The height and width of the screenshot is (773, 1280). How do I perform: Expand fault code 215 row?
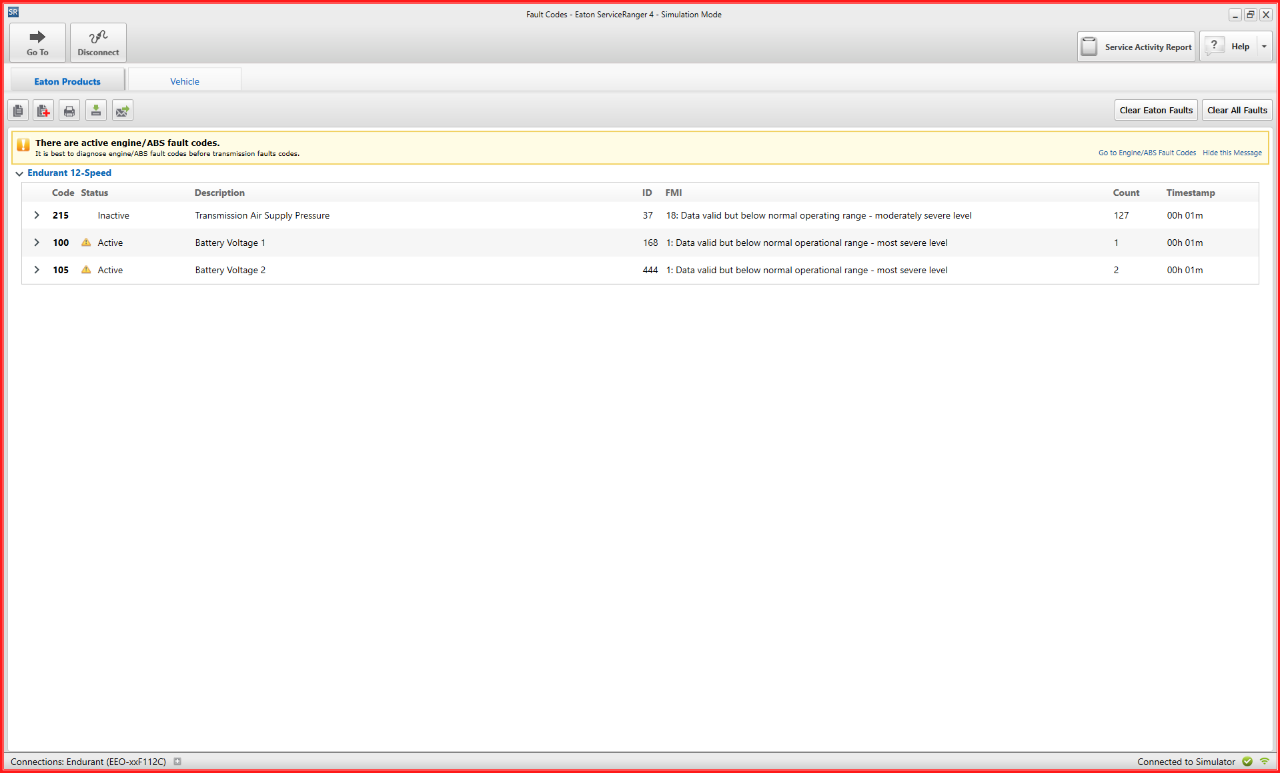click(x=37, y=216)
